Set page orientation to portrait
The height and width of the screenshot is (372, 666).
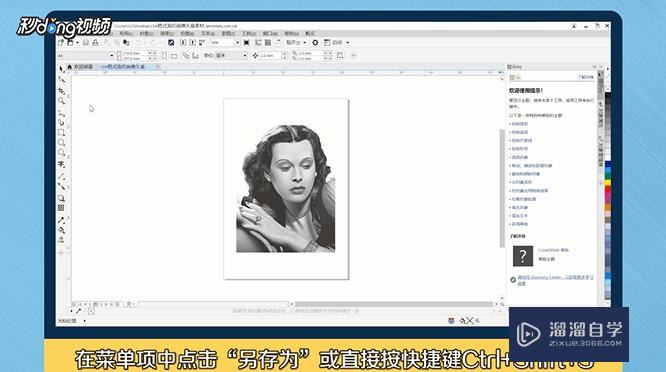[165, 56]
